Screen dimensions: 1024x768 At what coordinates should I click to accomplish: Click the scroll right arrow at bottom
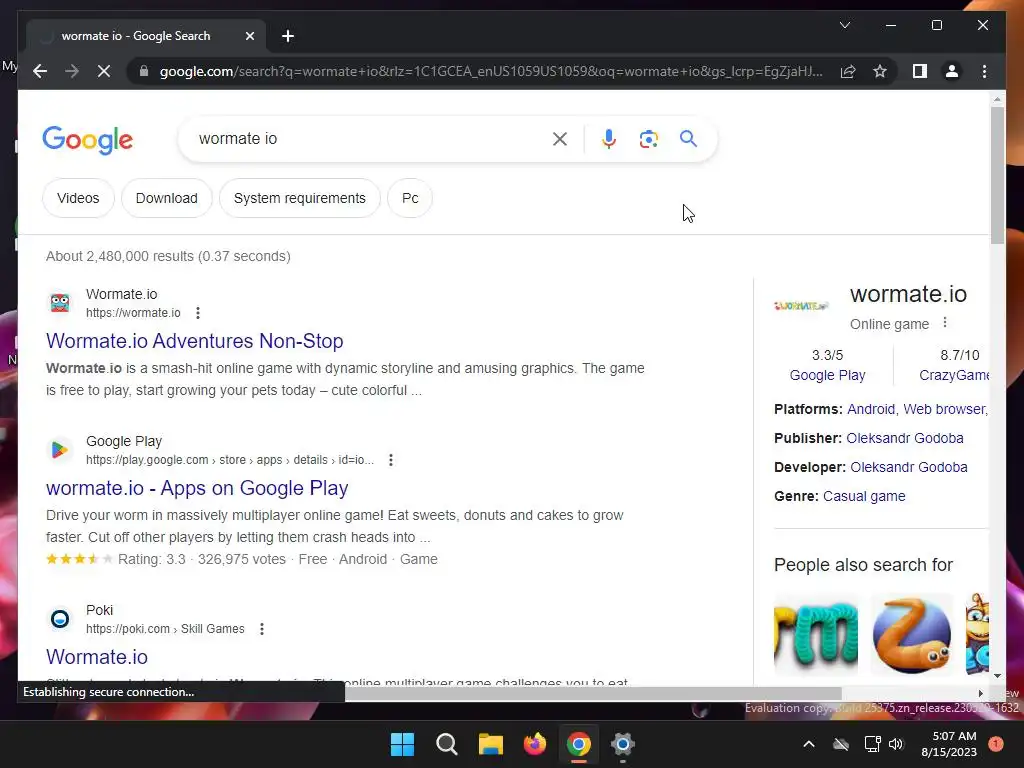point(980,694)
